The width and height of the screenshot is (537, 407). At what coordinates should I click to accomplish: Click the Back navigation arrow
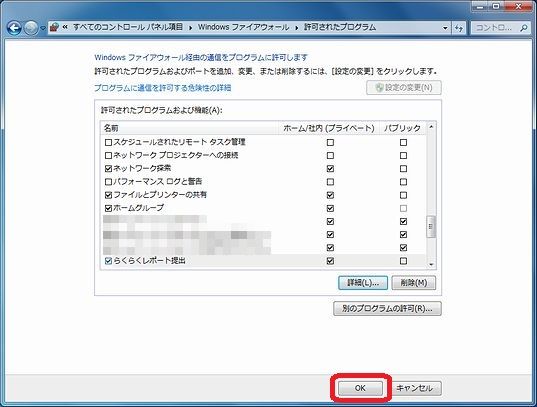point(14,28)
